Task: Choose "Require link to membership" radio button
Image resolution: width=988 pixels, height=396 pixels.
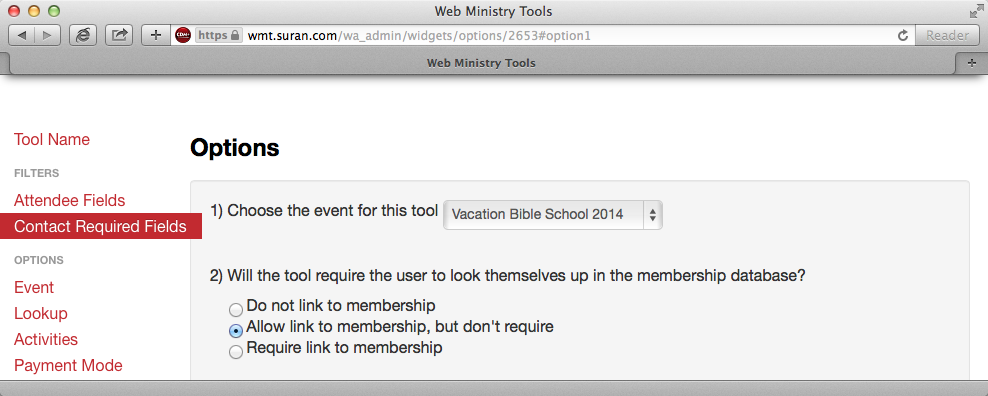Action: (236, 351)
